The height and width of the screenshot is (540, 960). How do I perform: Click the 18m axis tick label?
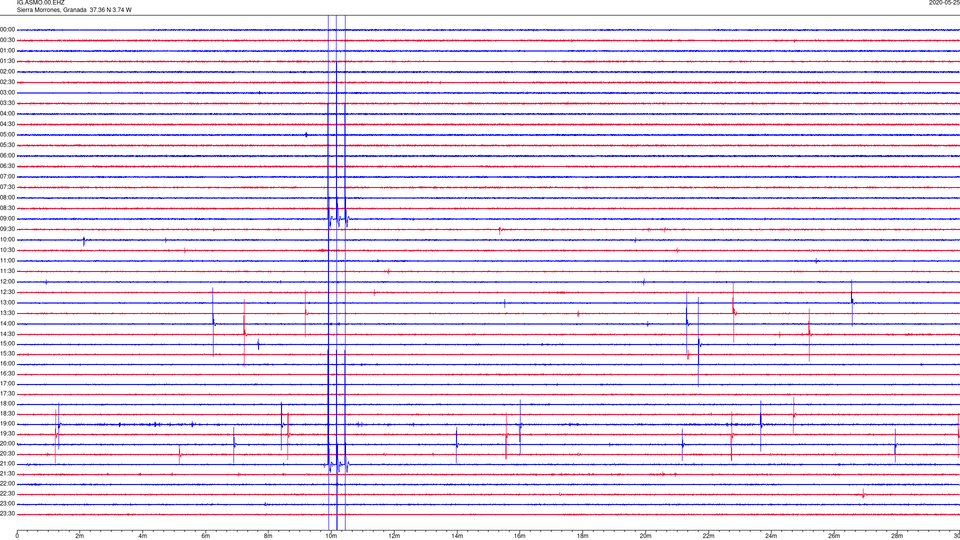(x=582, y=536)
